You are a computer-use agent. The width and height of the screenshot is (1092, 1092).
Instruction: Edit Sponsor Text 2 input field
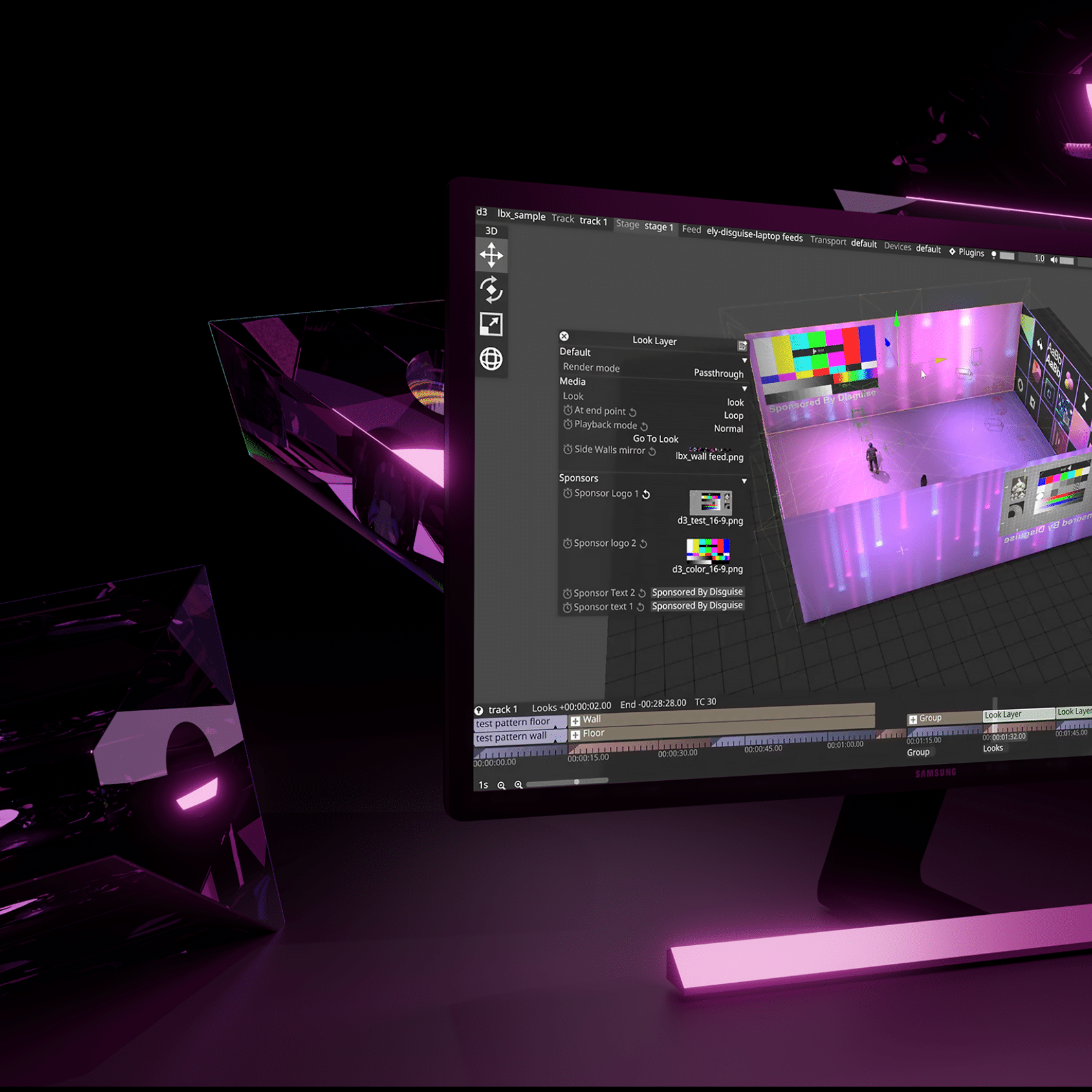click(x=697, y=592)
